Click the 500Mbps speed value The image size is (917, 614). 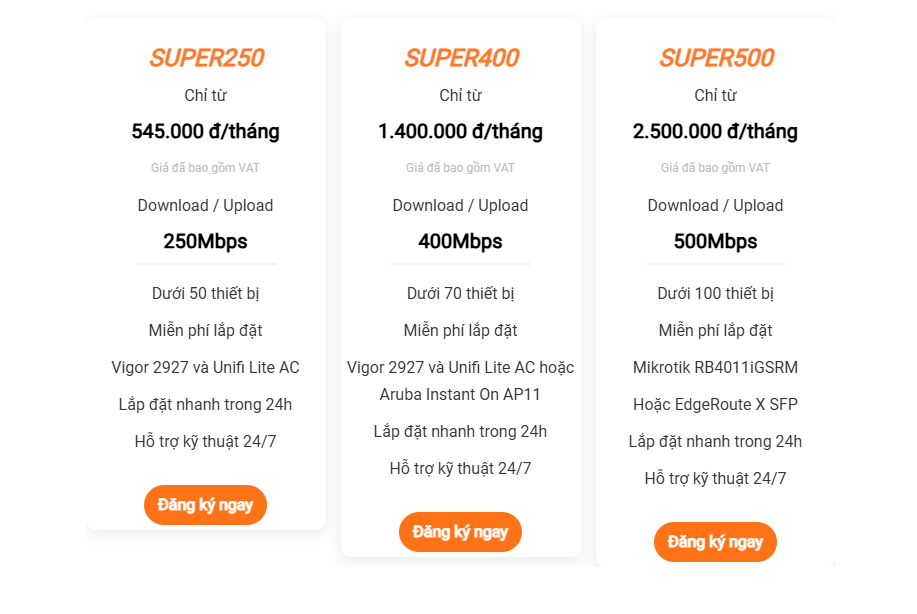pos(715,241)
